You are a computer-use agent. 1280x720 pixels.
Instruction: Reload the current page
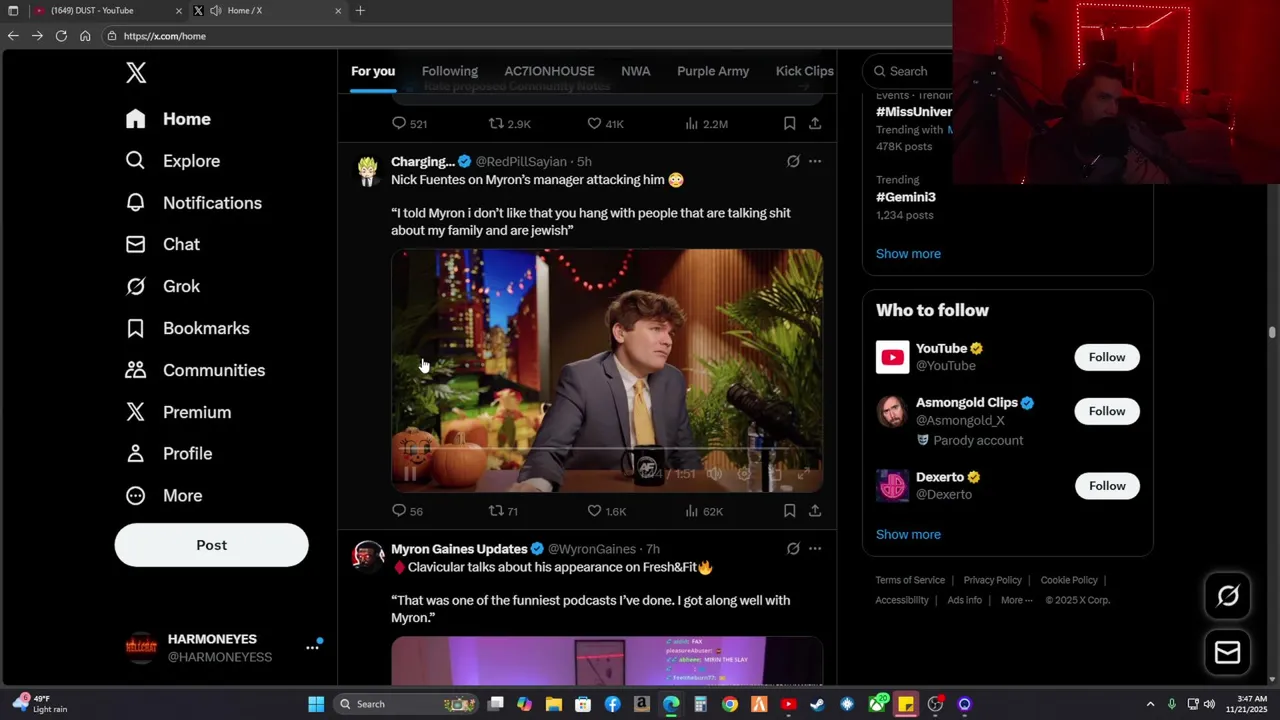61,36
